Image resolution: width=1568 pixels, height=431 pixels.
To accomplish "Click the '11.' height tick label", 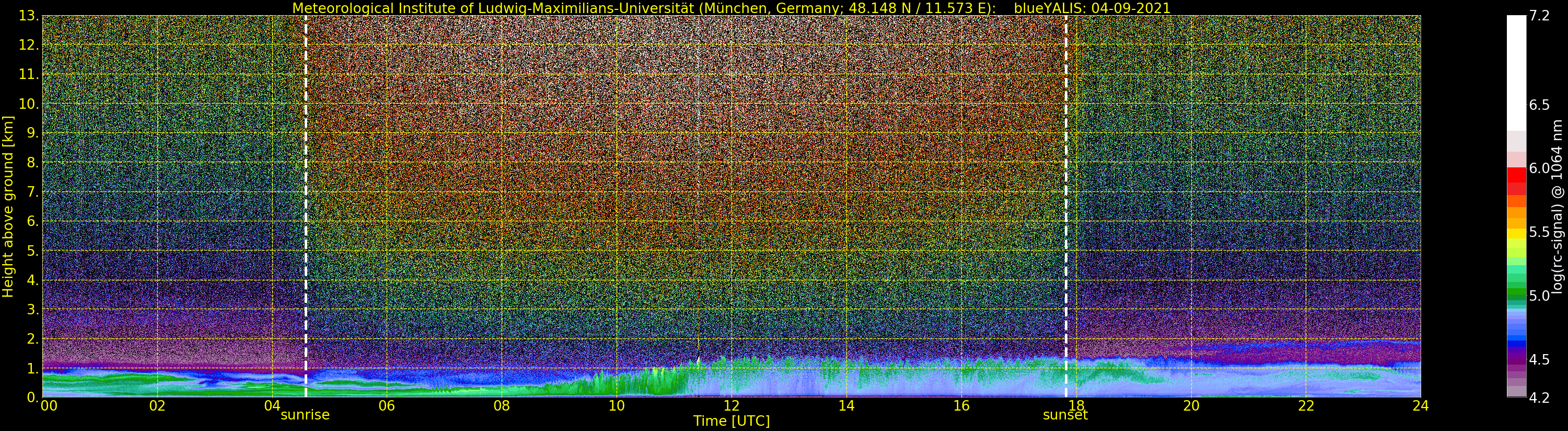I will (x=29, y=74).
